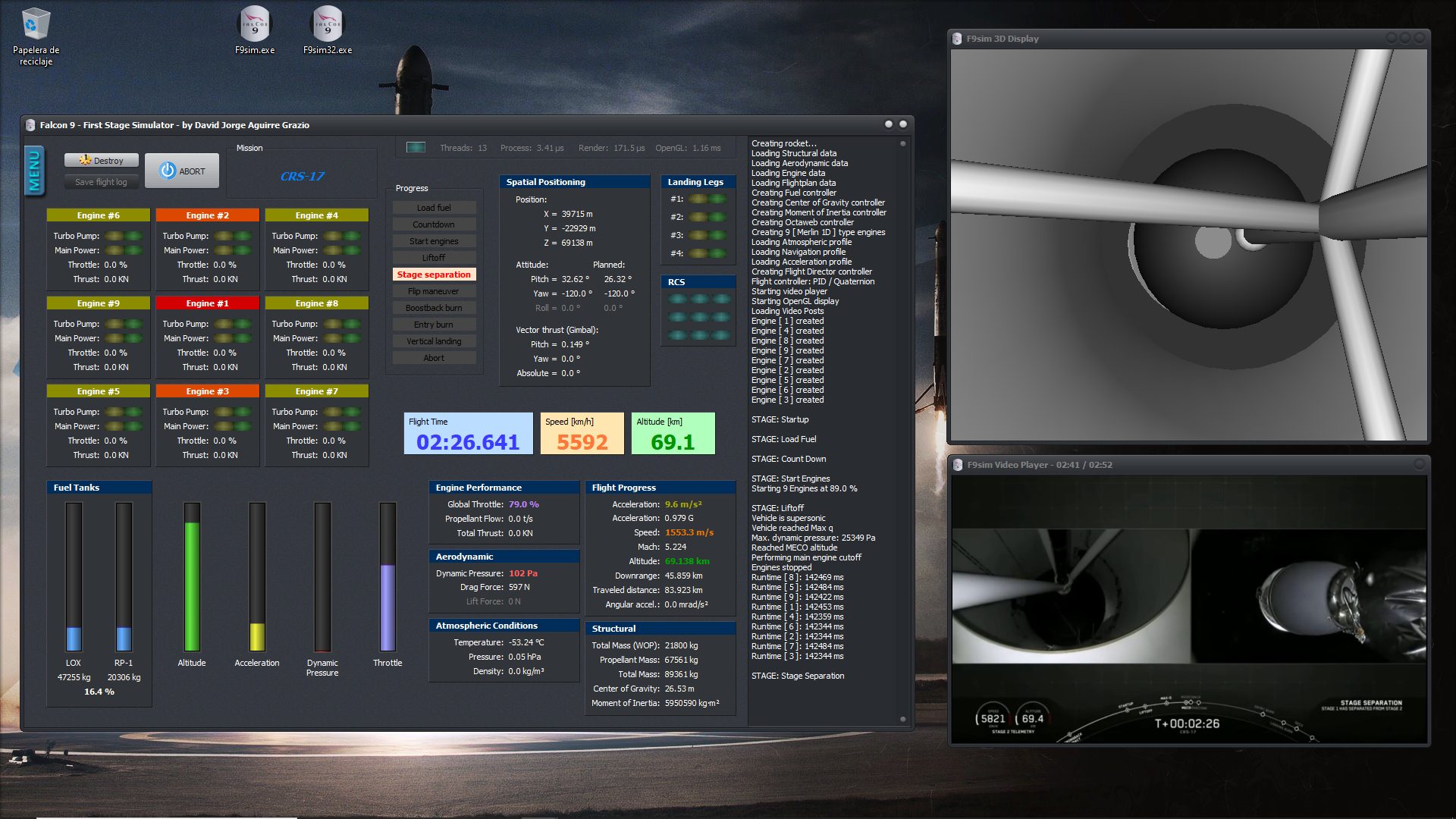Click the RP-1 fuel tank level bar

[124, 576]
